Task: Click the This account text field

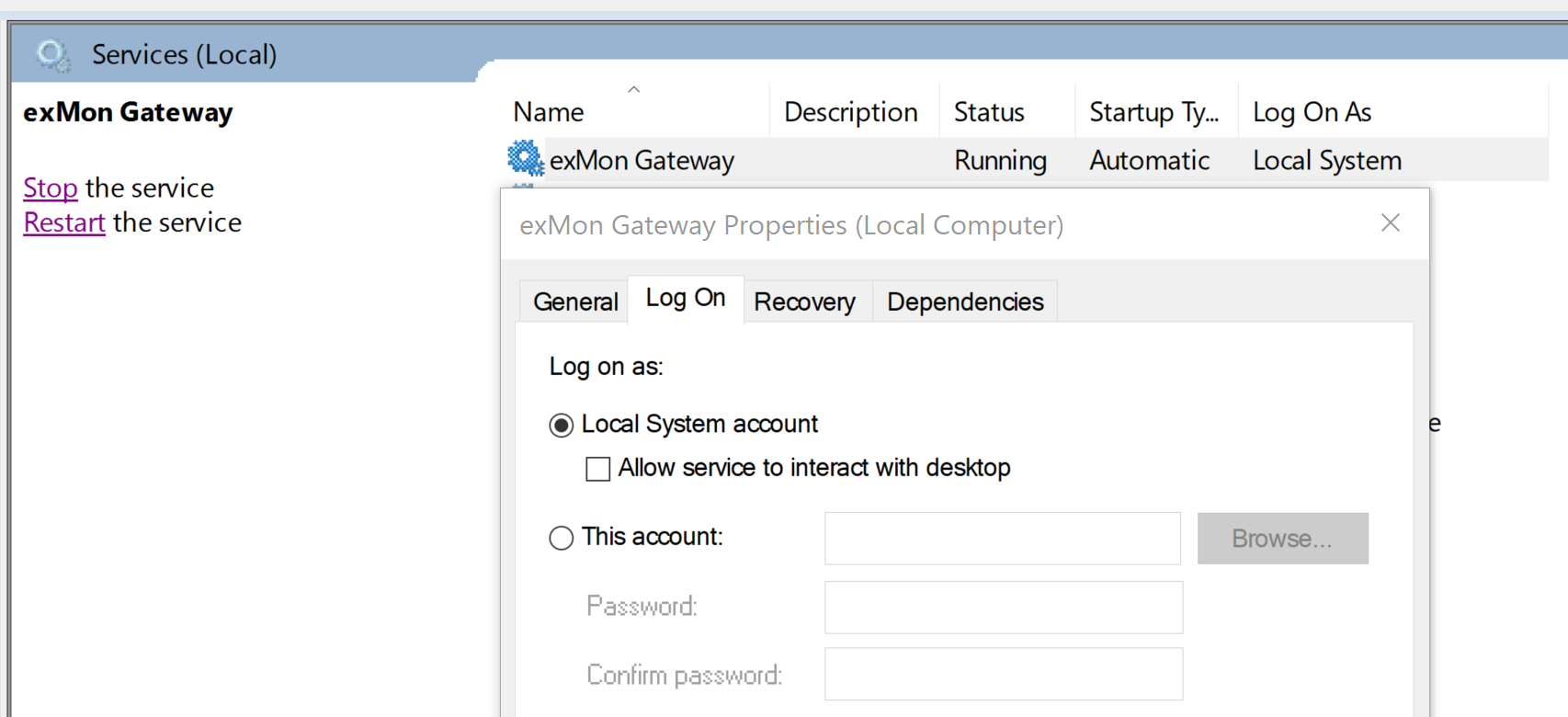Action: (1003, 539)
